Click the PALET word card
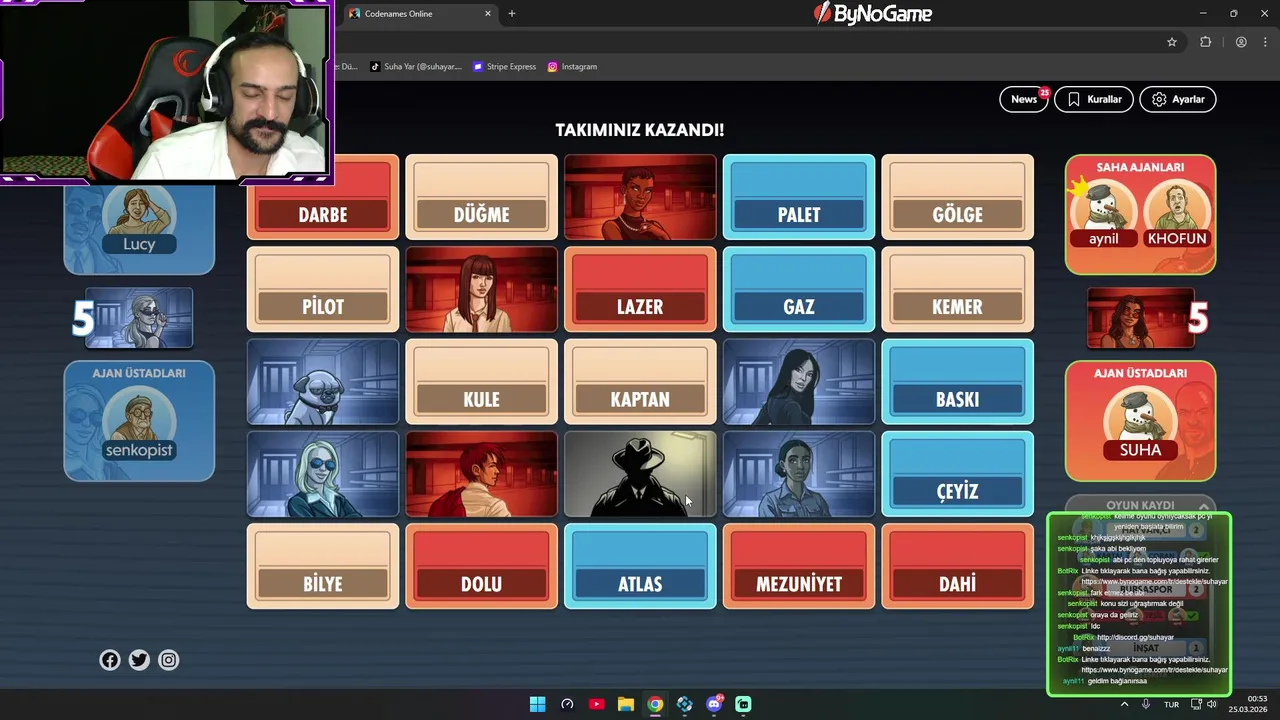Image resolution: width=1280 pixels, height=720 pixels. pos(799,198)
